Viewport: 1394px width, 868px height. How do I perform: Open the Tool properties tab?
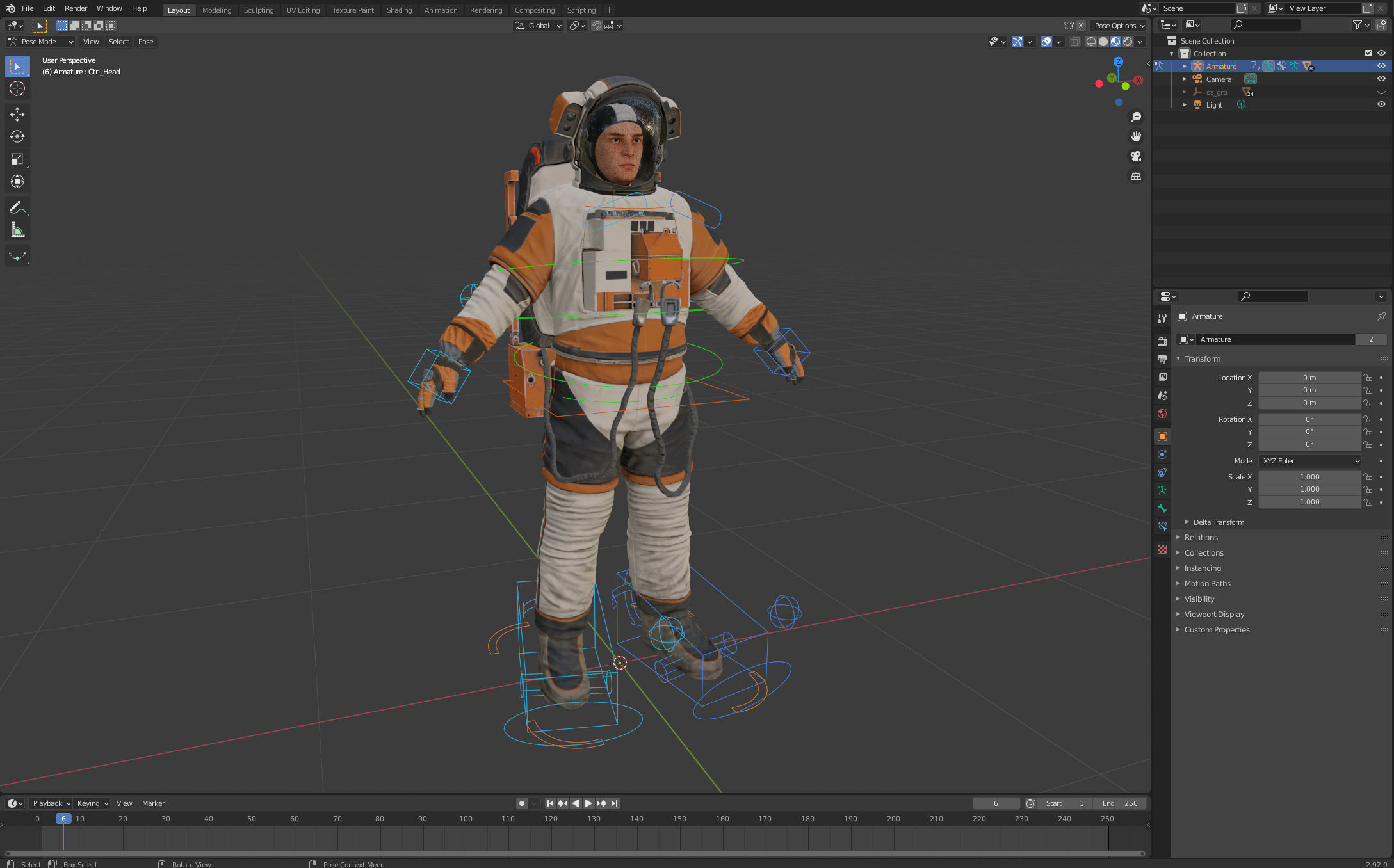1162,318
